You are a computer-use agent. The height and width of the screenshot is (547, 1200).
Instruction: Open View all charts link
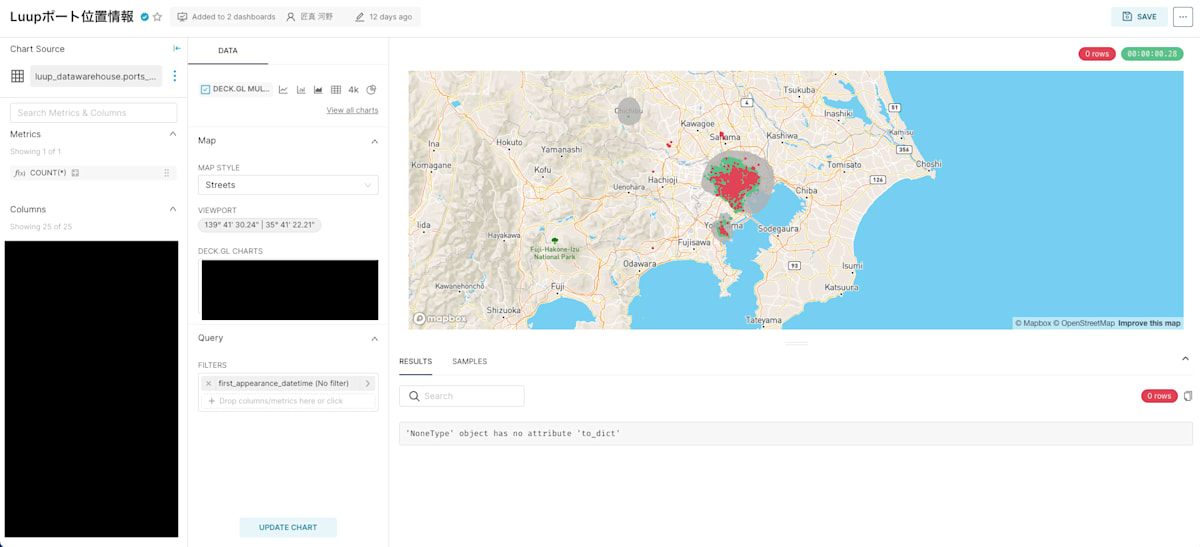[x=352, y=110]
